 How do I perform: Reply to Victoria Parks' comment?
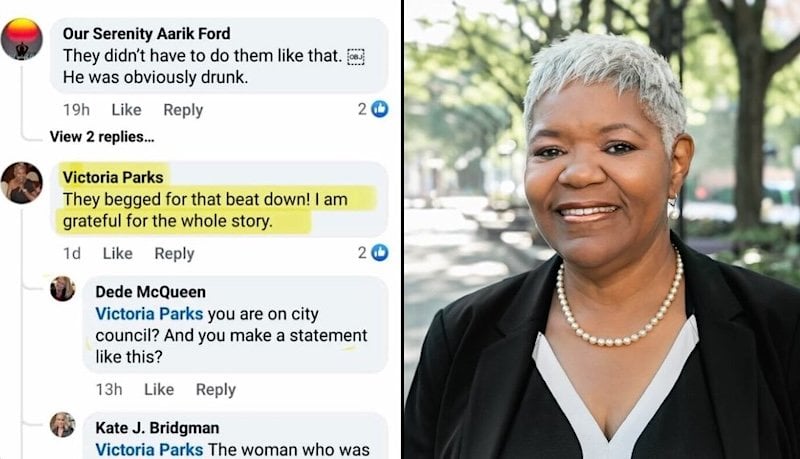tap(174, 253)
